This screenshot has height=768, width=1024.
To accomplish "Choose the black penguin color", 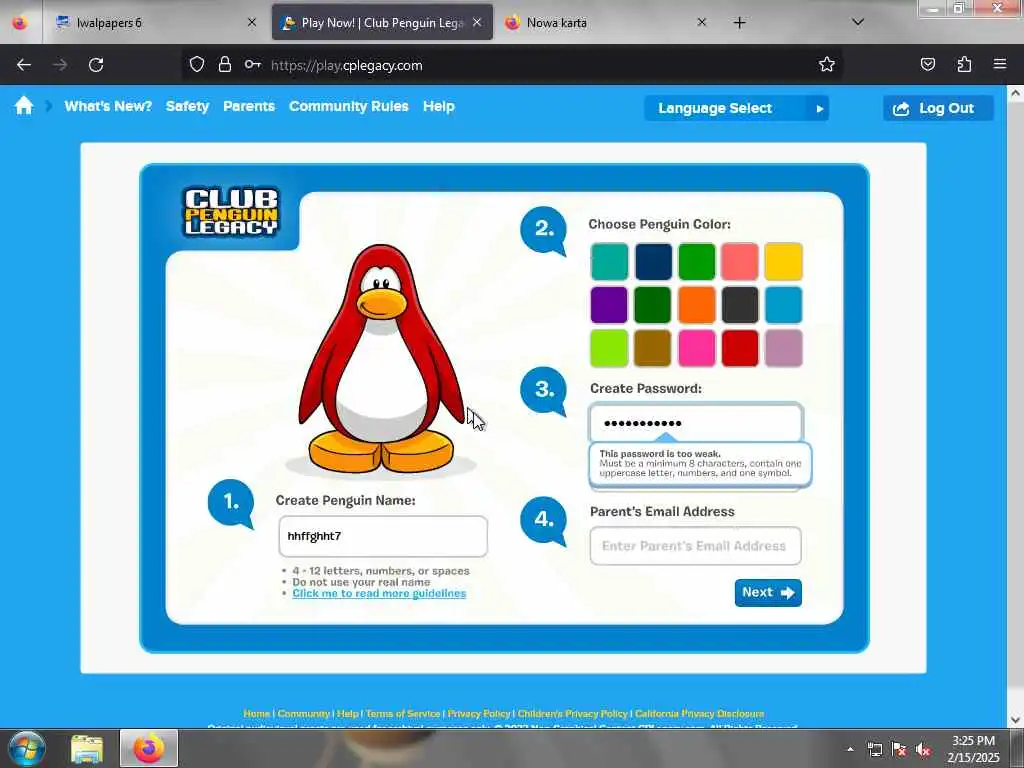I will pos(740,305).
